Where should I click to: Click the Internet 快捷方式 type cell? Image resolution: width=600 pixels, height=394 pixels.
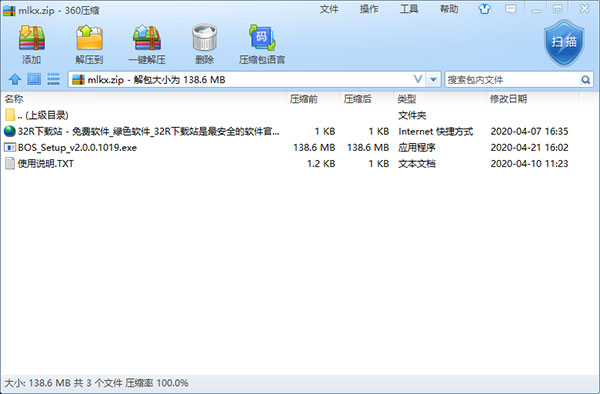[x=436, y=132]
